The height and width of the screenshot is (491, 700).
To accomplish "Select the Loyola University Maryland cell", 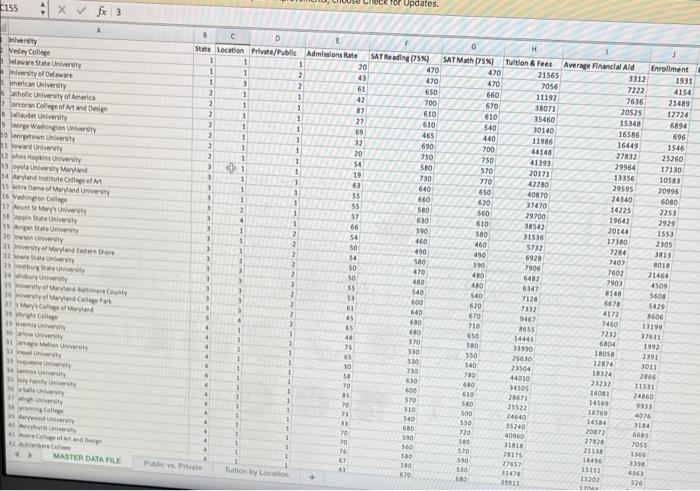I will point(50,170).
